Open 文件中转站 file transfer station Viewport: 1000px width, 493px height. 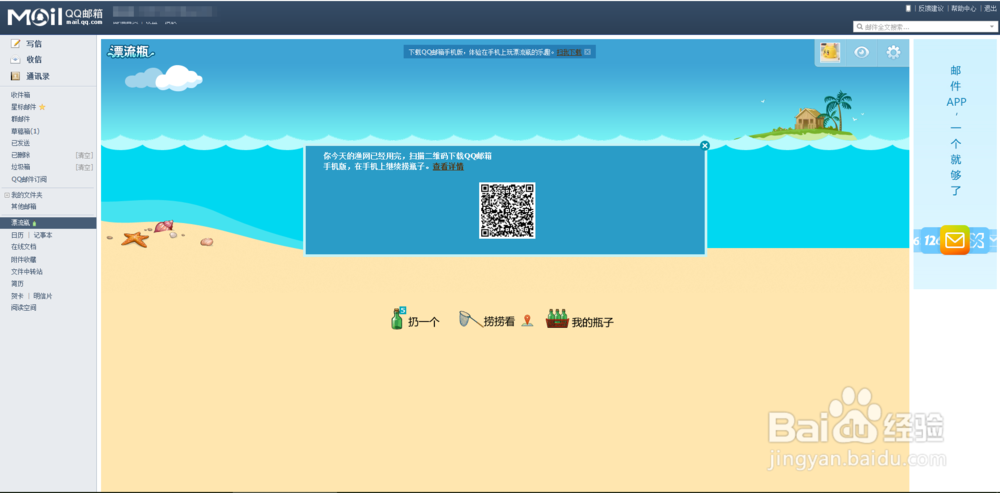(x=27, y=272)
